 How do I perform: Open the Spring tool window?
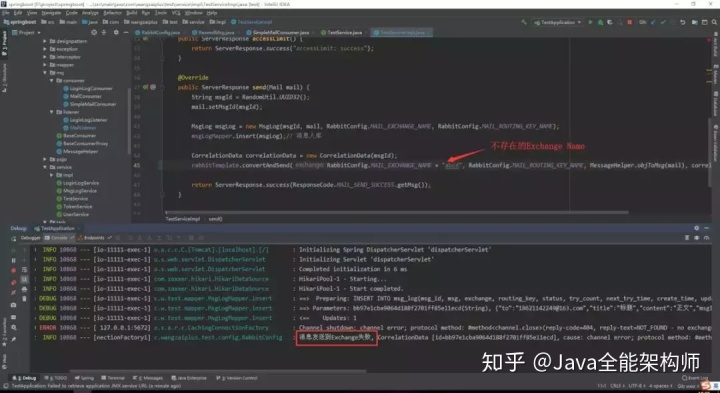tap(84, 378)
